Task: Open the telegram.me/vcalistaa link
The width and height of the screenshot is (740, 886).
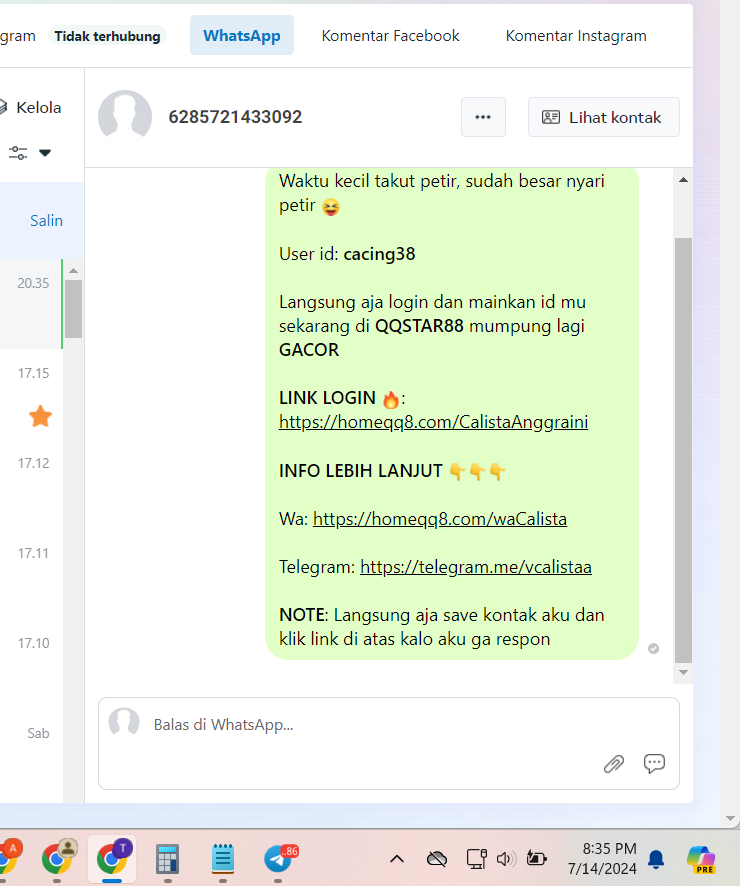Action: (476, 567)
